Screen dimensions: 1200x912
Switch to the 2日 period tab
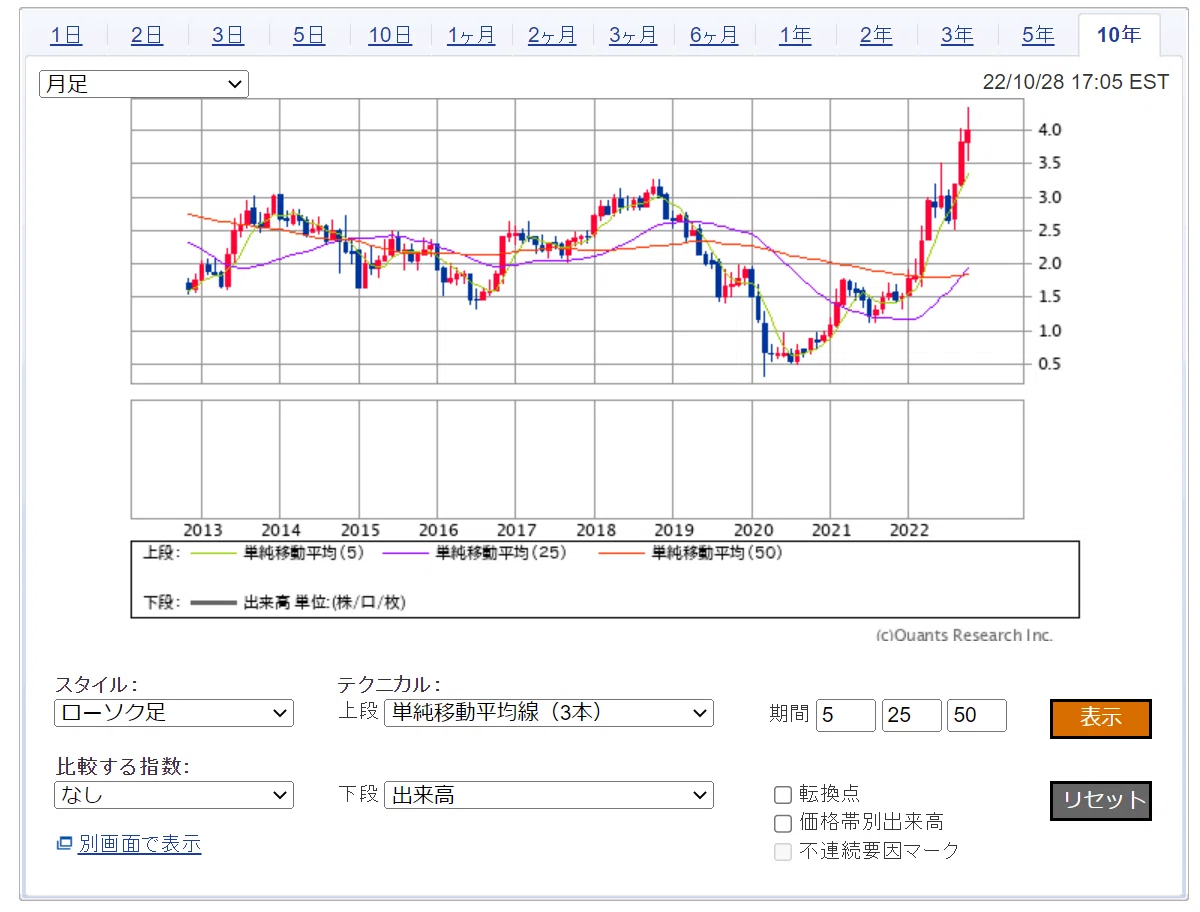(147, 35)
